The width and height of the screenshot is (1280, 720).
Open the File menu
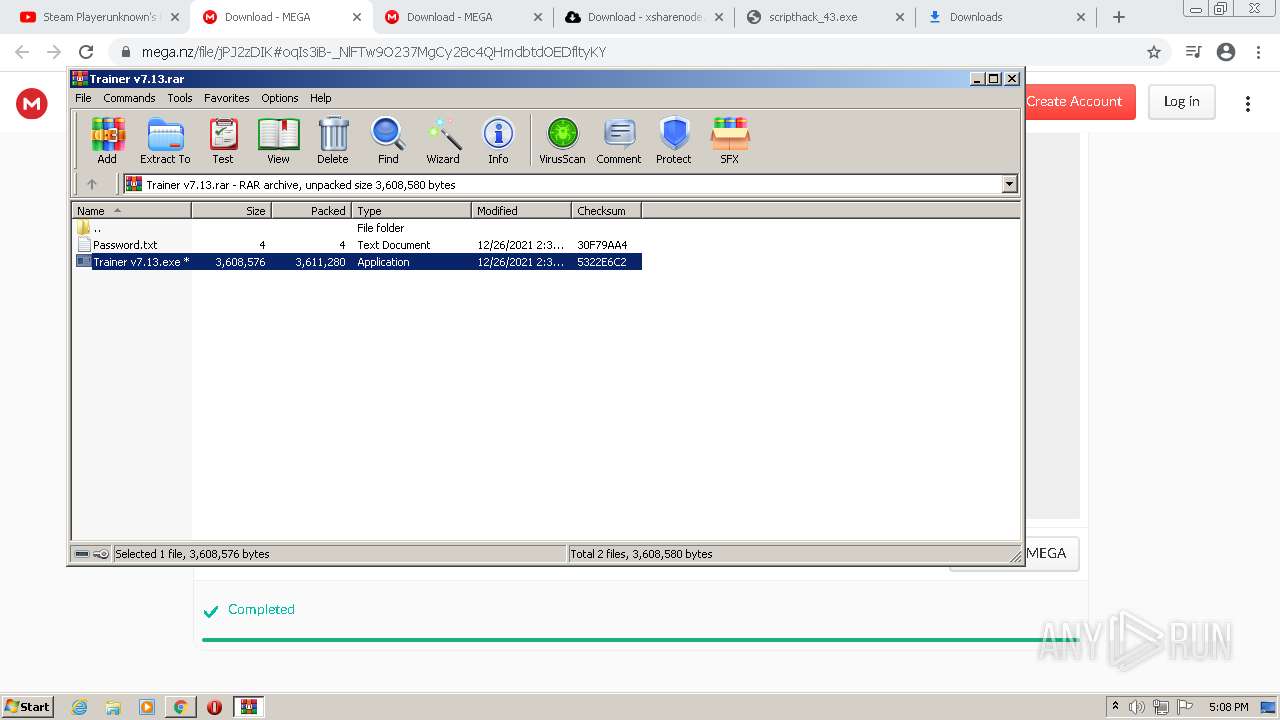point(83,98)
